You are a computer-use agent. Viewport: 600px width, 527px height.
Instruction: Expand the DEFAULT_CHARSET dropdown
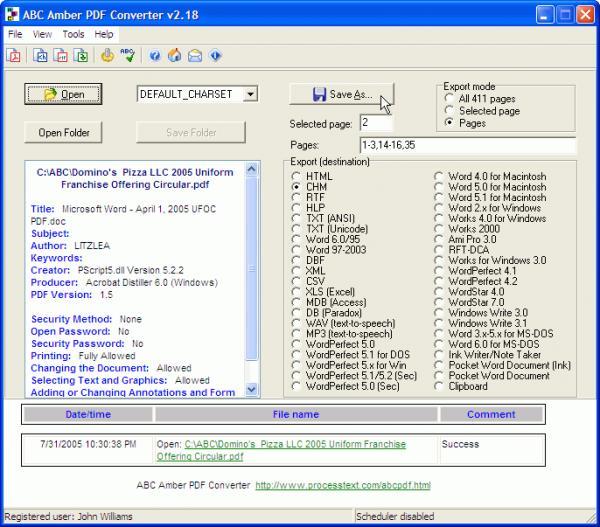pyautogui.click(x=250, y=94)
